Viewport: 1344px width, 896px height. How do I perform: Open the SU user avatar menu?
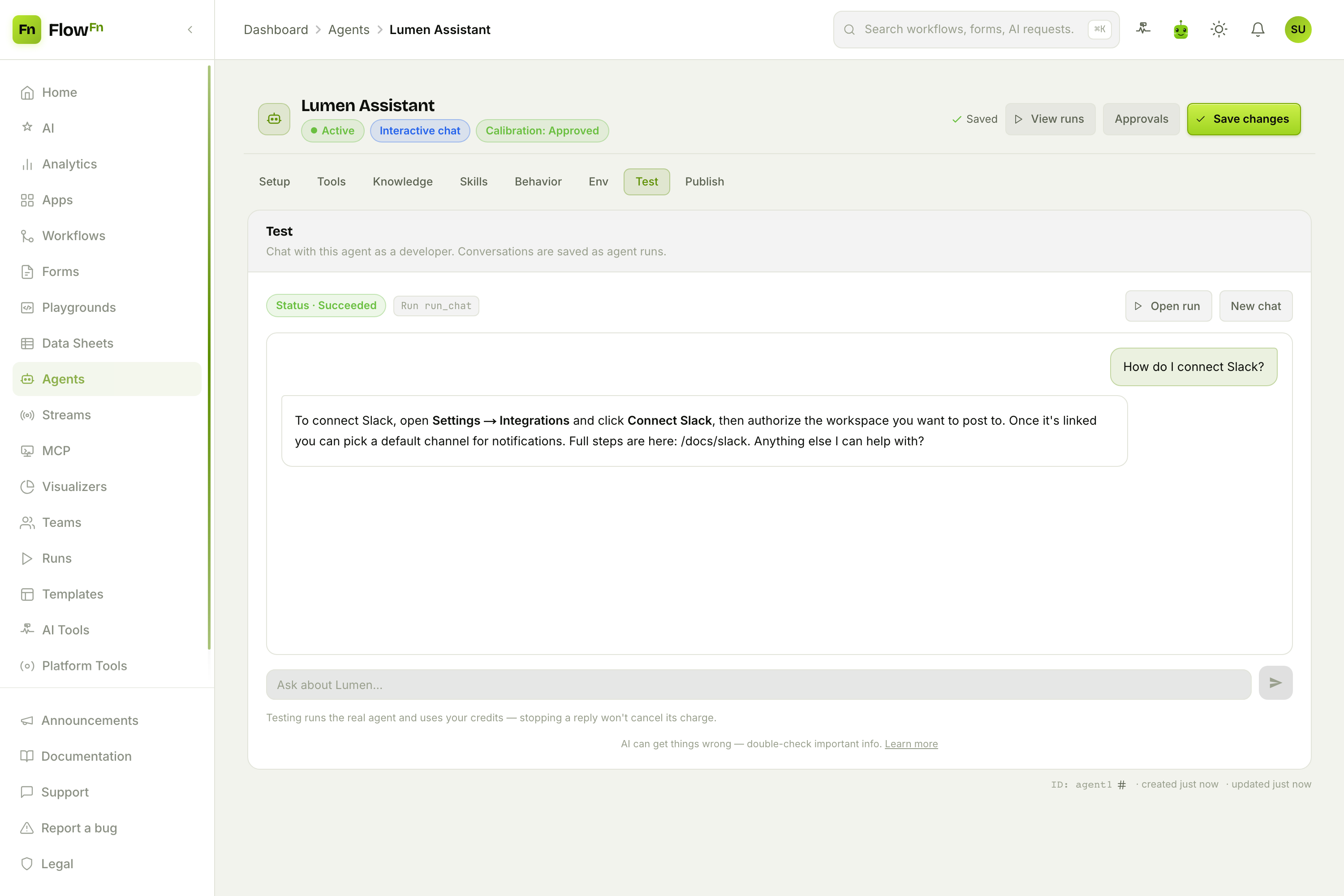click(1298, 30)
